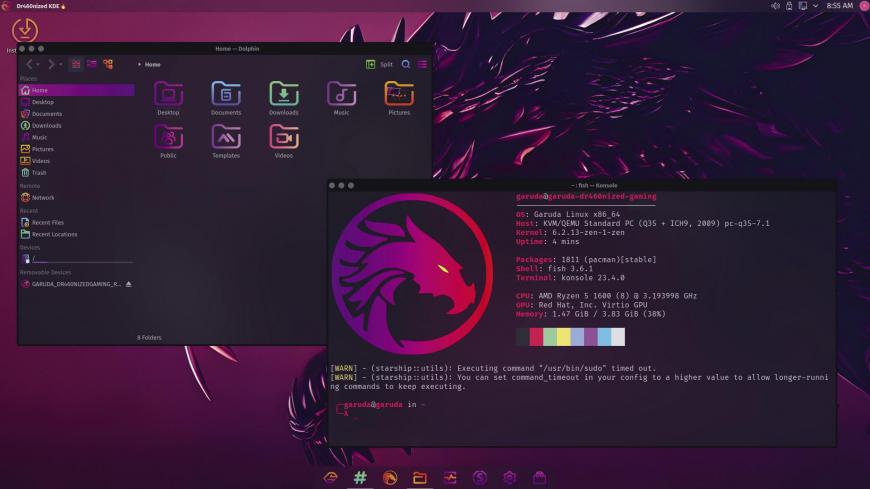Switch Dolphin to details tree view
This screenshot has width=870, height=489.
coord(108,64)
